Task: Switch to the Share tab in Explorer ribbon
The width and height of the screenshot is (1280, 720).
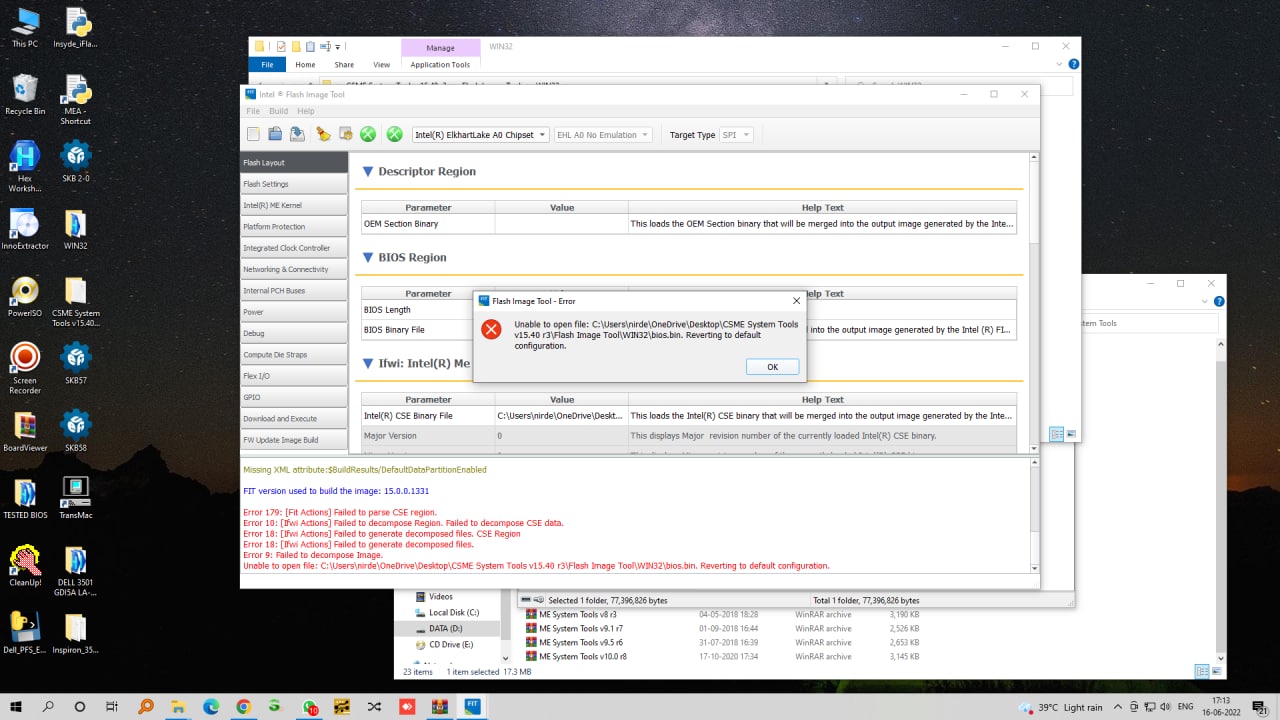Action: coord(344,65)
